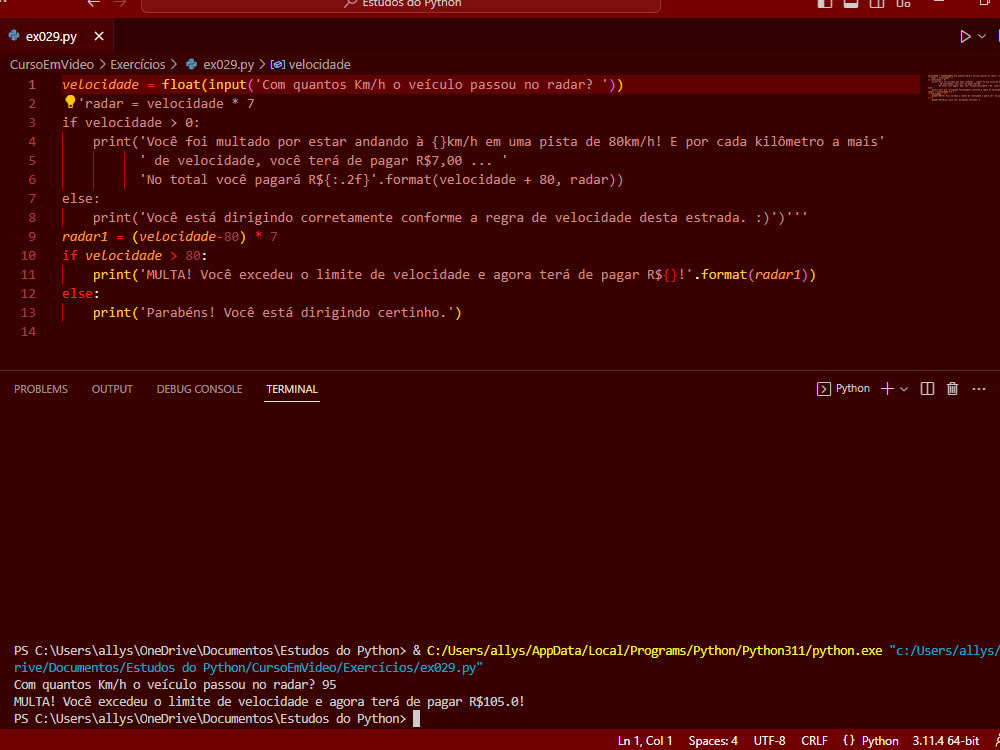1000x750 pixels.
Task: Click the ex029.py script path in terminal
Action: pyautogui.click(x=248, y=668)
